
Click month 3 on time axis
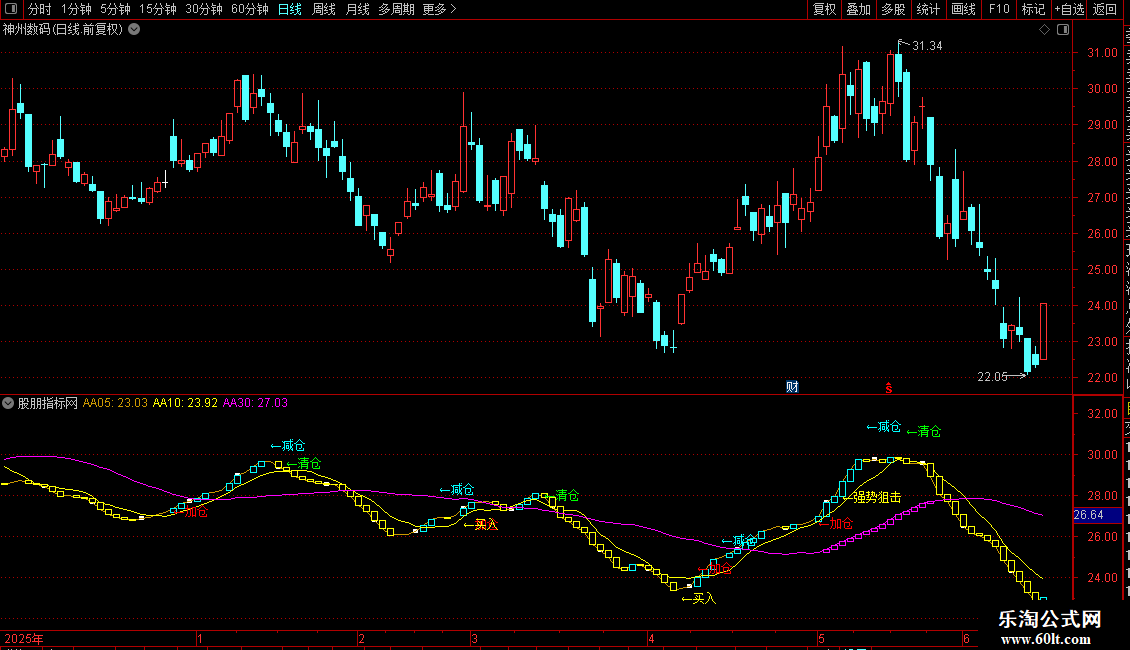[x=474, y=638]
